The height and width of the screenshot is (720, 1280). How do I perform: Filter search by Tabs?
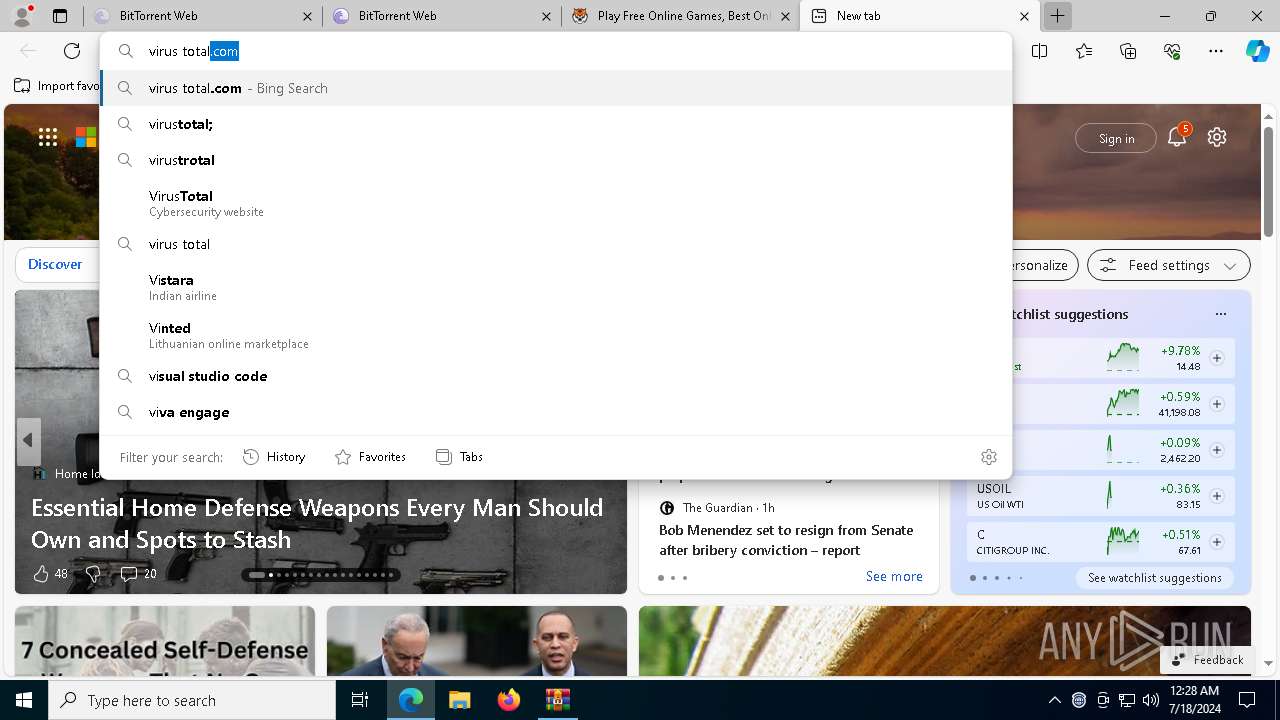pyautogui.click(x=460, y=457)
